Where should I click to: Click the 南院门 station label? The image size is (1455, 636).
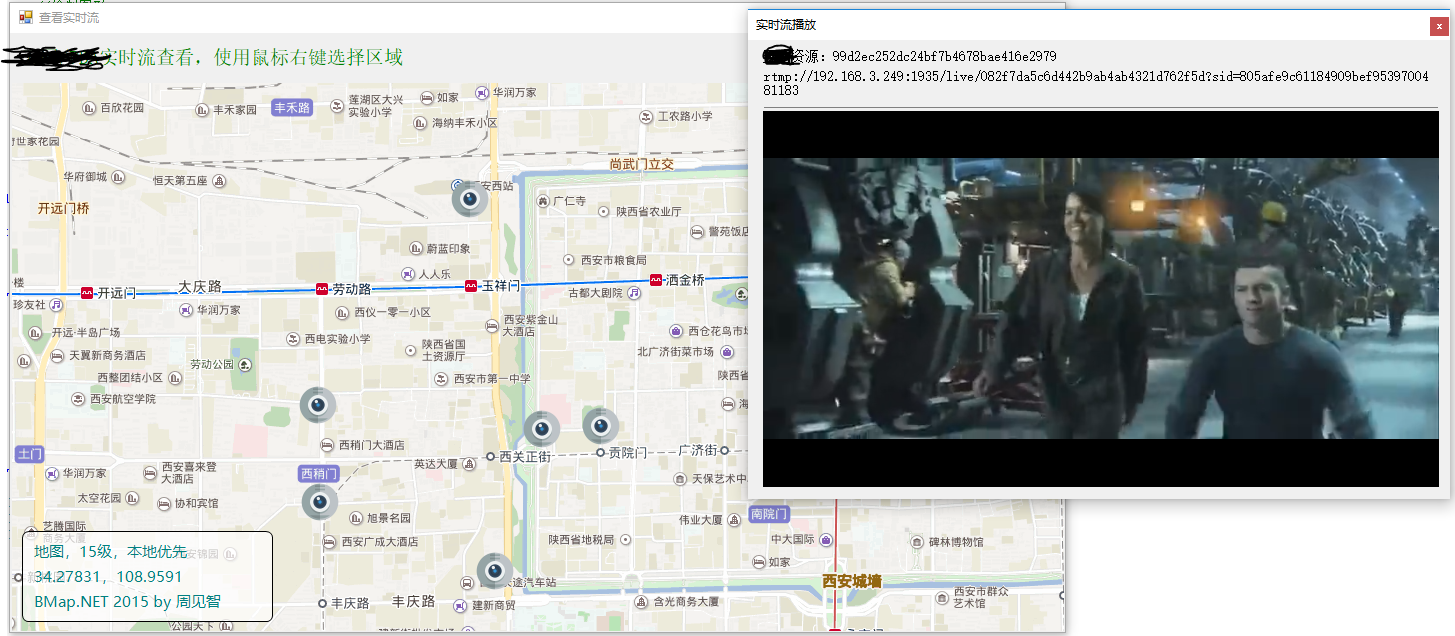click(769, 514)
